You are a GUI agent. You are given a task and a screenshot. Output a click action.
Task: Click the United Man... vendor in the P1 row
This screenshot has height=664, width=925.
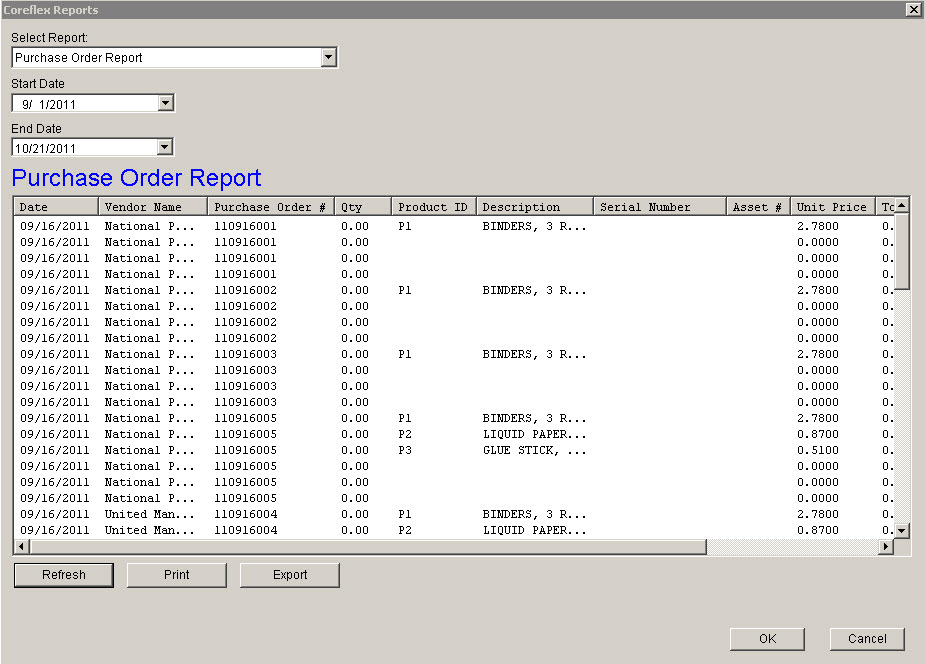[x=149, y=514]
